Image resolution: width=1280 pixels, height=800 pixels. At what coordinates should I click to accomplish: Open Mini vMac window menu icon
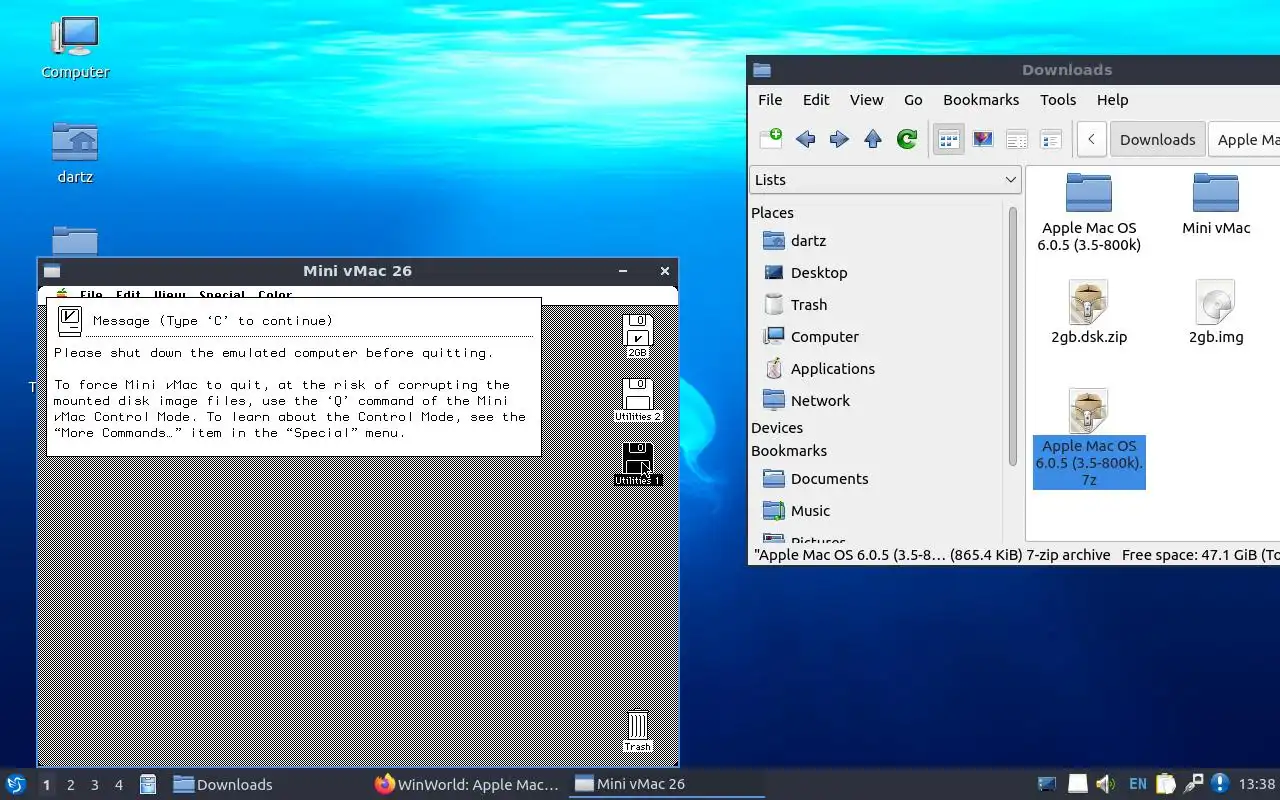pyautogui.click(x=52, y=271)
